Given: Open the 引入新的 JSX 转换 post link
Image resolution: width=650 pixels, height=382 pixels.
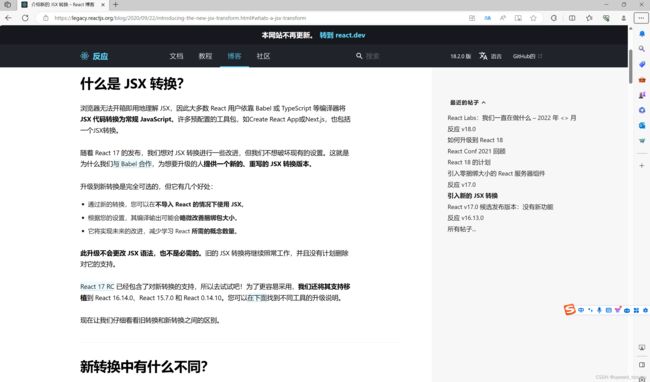Looking at the screenshot, I should coord(473,196).
